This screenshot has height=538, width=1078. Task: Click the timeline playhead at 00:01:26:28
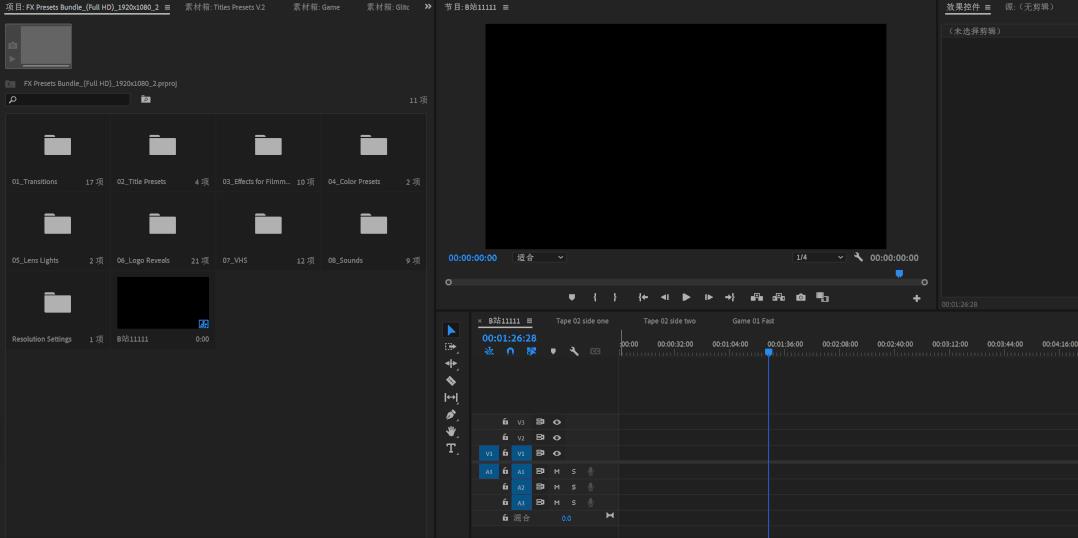point(768,351)
